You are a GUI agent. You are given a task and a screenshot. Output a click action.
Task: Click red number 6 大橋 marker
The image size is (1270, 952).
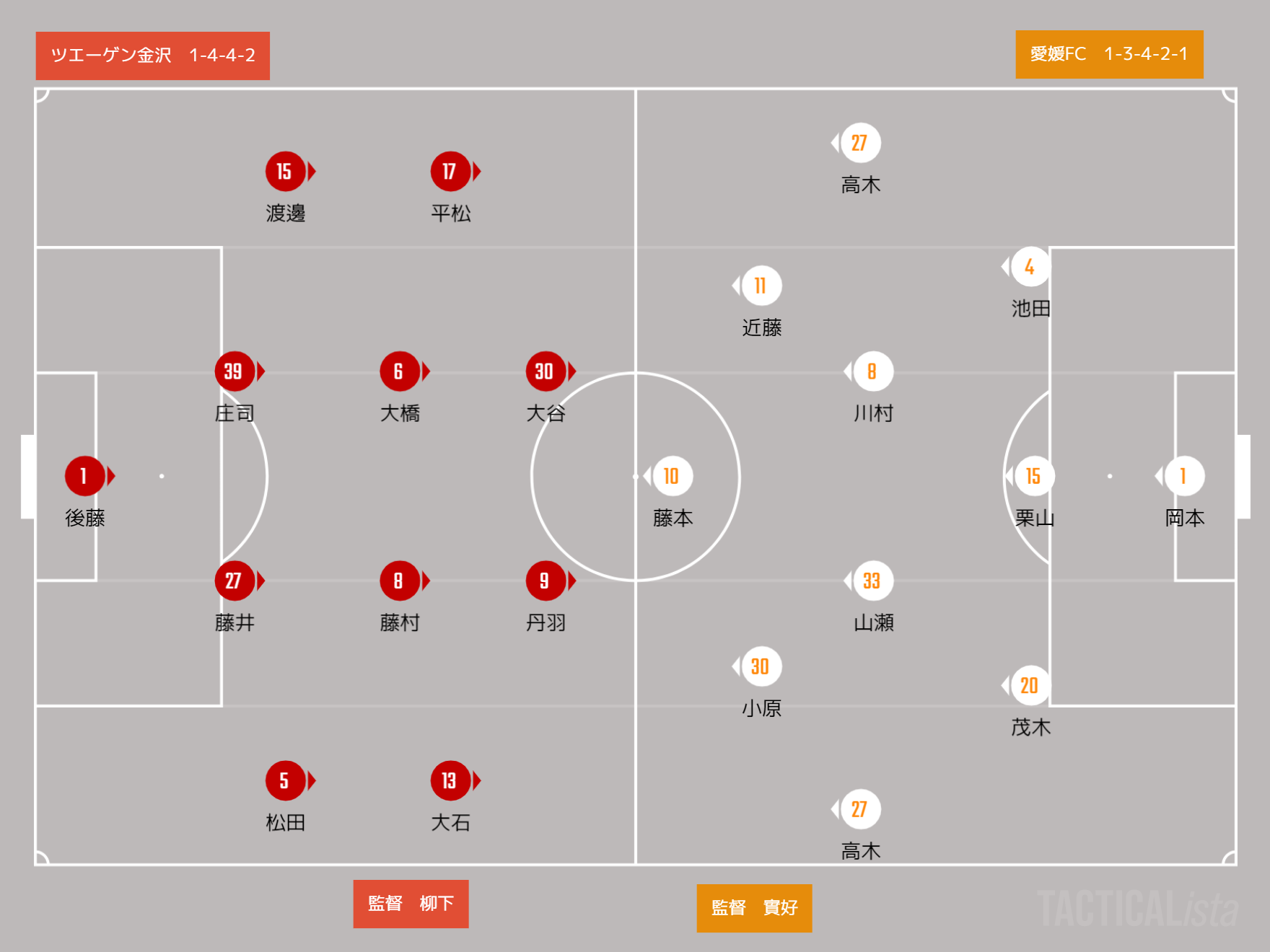point(400,371)
